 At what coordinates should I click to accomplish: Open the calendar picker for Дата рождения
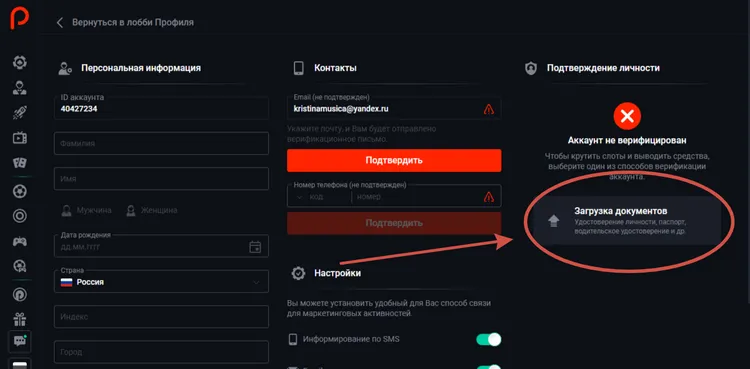tap(255, 247)
